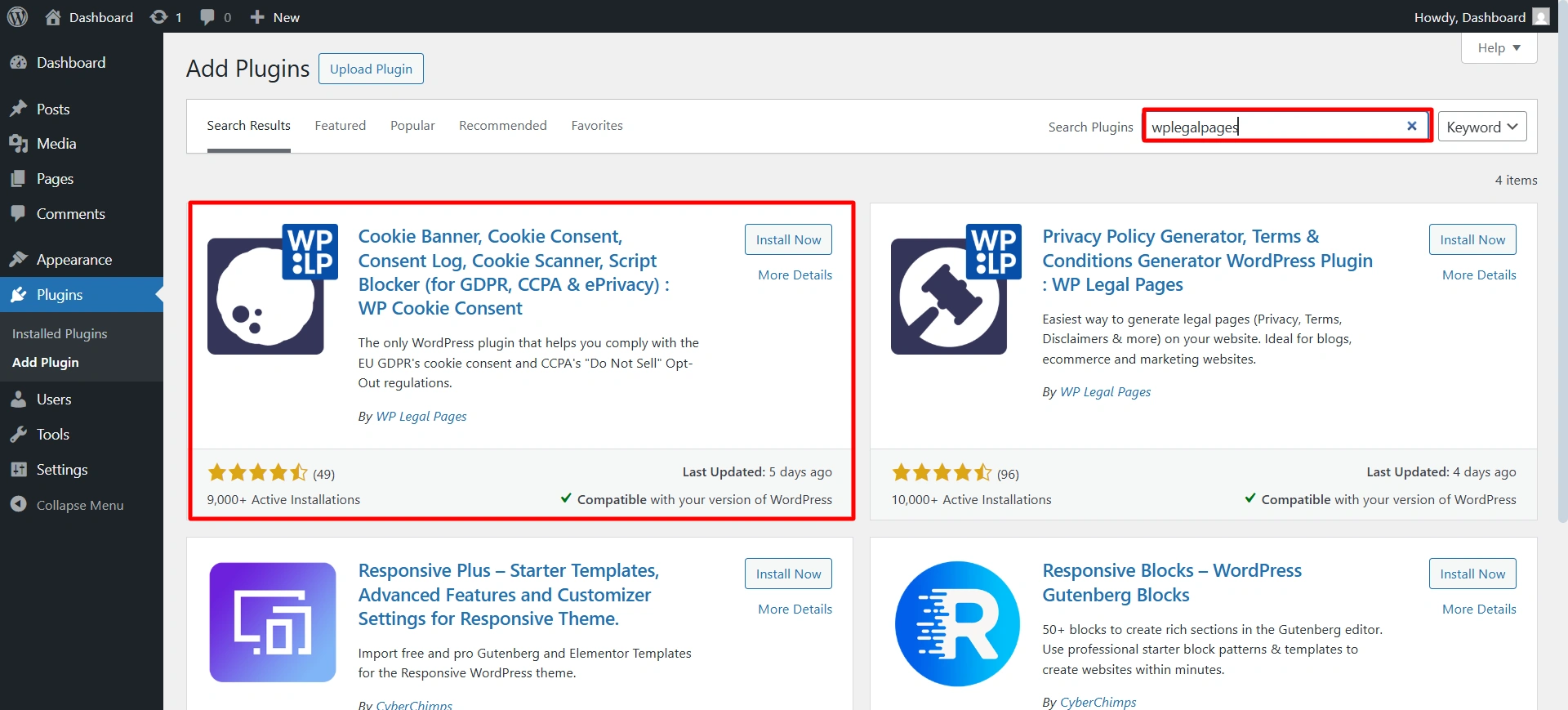Screen dimensions: 1568x710
Task: Clear the search field with the X
Action: point(1411,126)
